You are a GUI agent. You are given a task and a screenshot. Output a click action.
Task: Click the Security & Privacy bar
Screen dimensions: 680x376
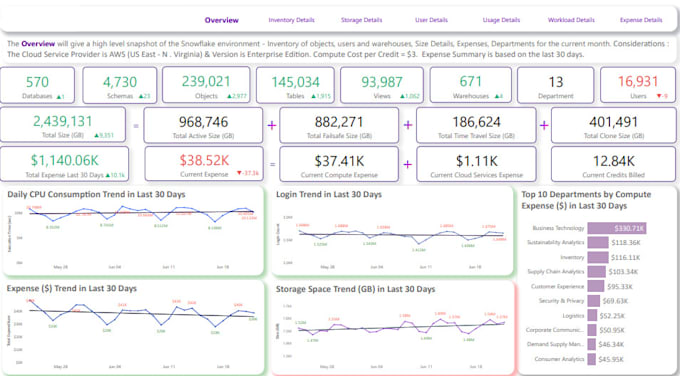pyautogui.click(x=593, y=301)
